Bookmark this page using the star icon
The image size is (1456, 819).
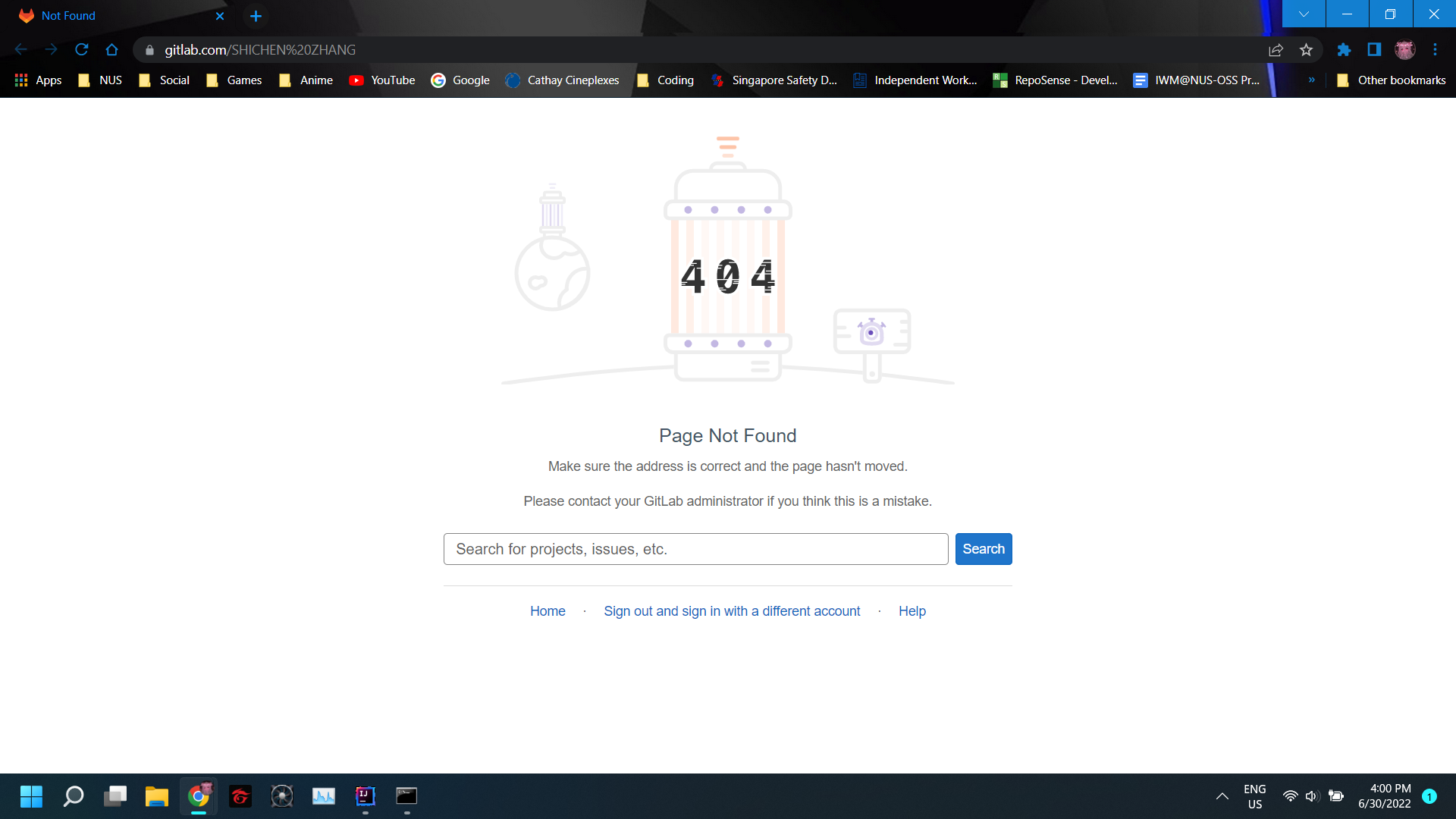tap(1306, 49)
